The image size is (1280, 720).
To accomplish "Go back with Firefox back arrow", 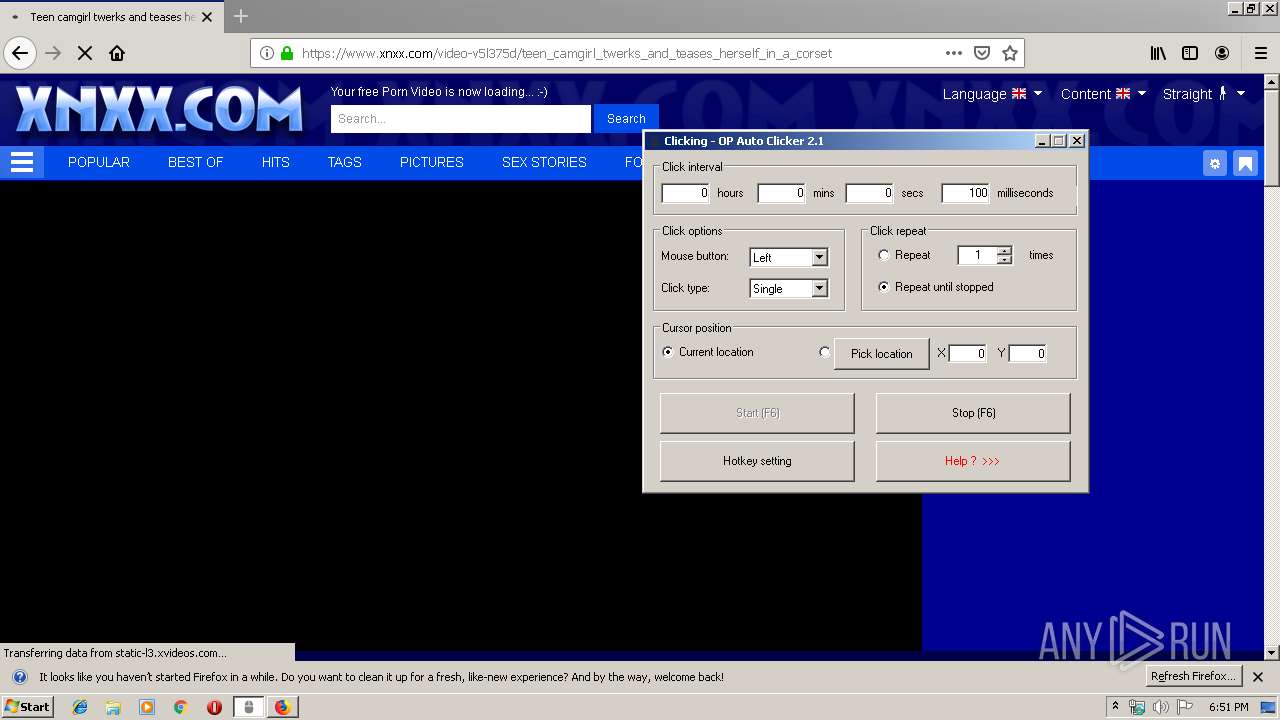I will (20, 53).
